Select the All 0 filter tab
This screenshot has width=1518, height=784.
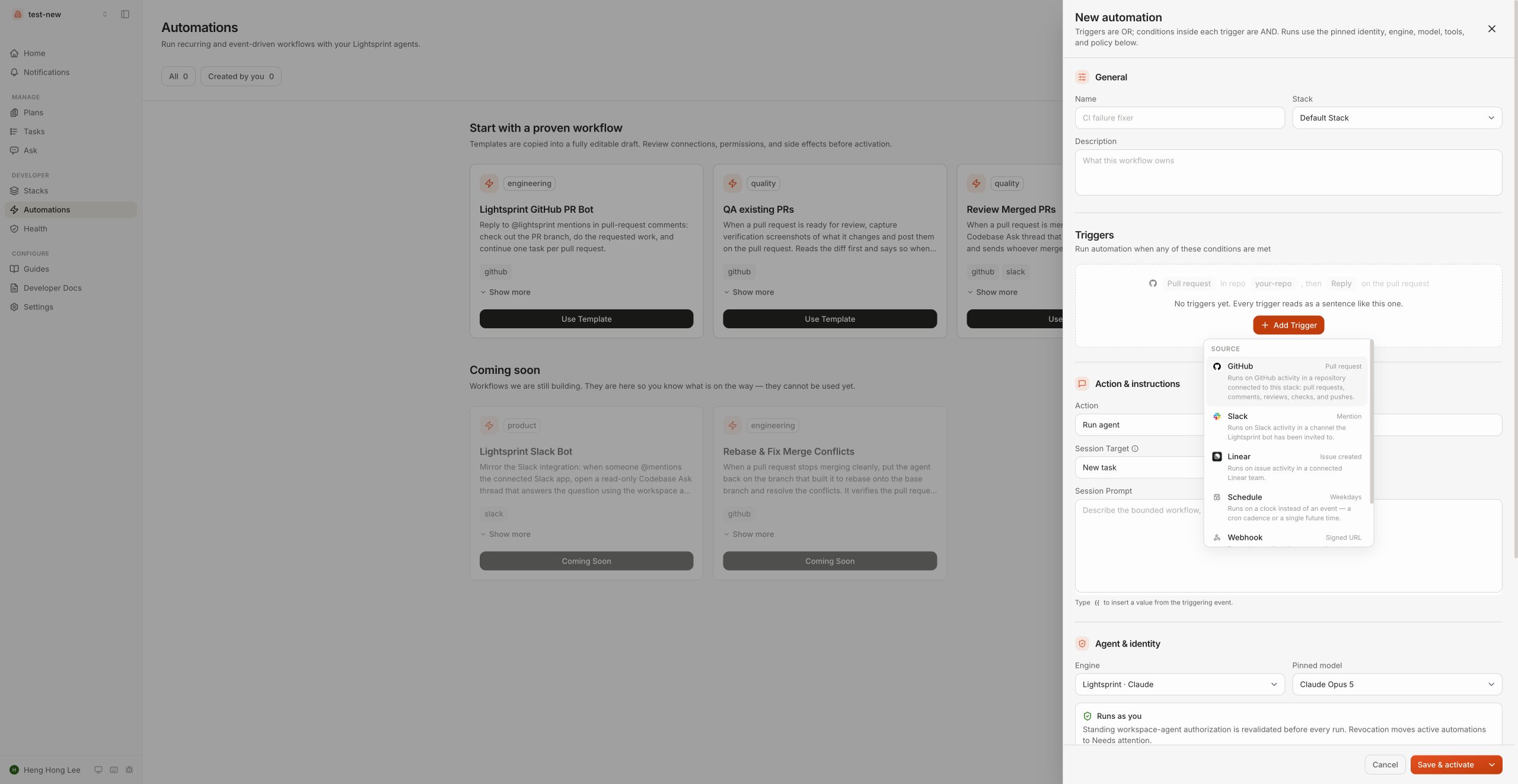point(178,76)
